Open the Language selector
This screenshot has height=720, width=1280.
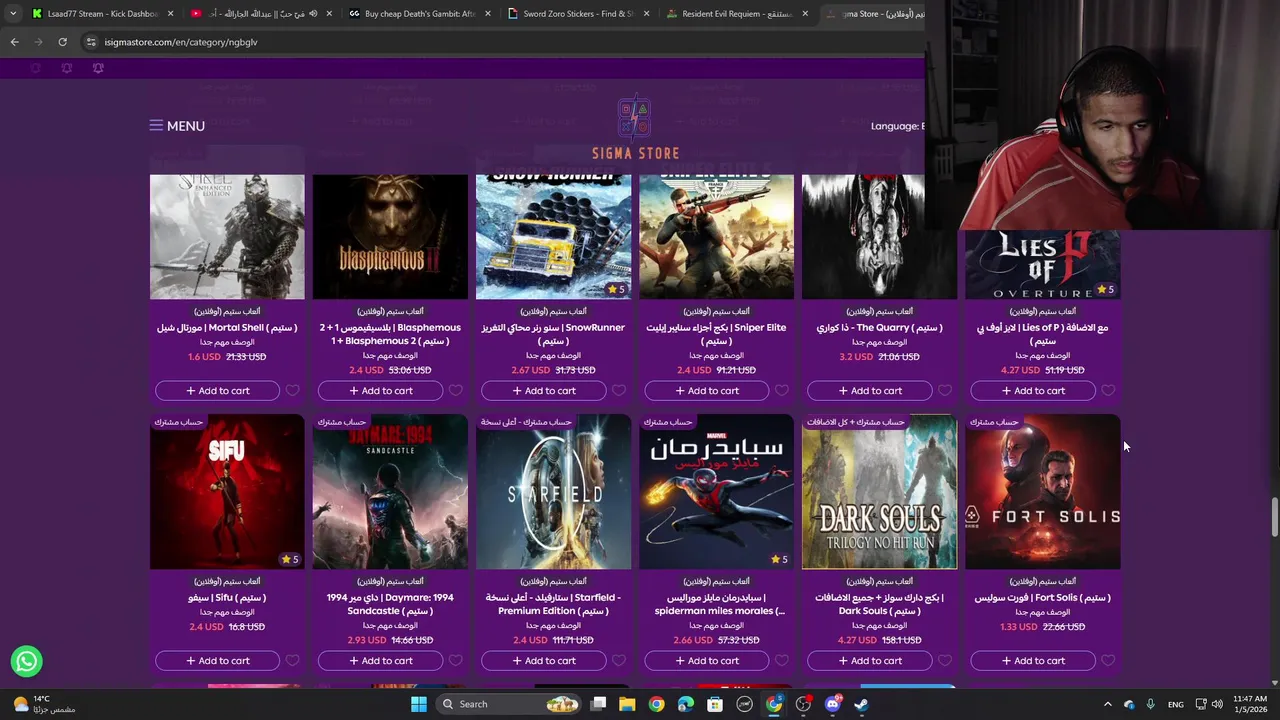pos(897,126)
